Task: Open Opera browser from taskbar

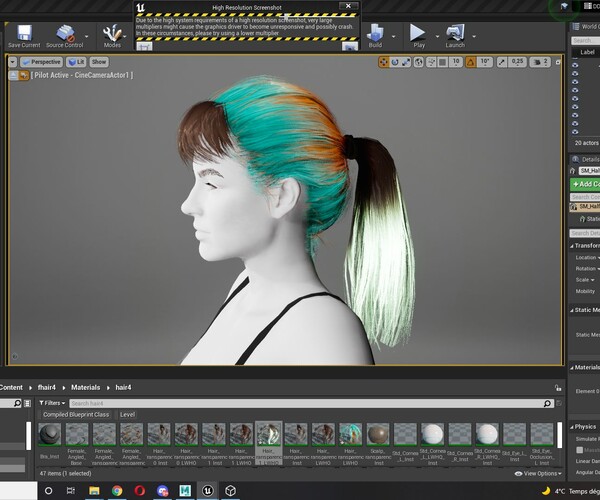Action: [140, 490]
